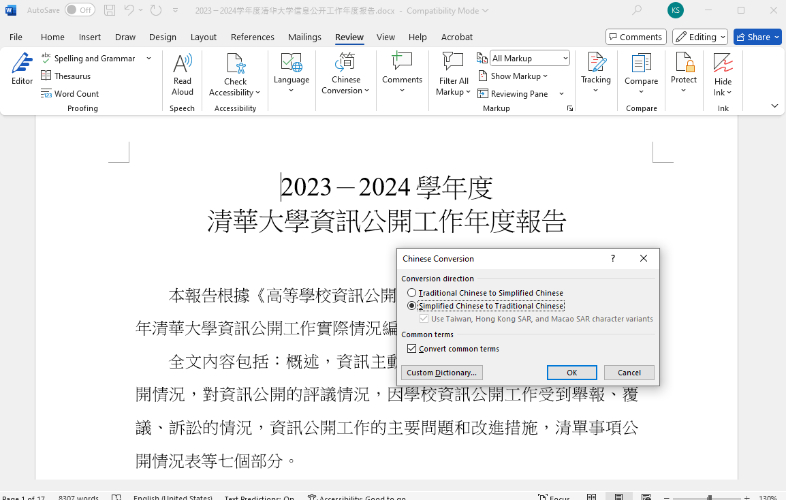The image size is (786, 500).
Task: Open the View tab
Action: 385,37
